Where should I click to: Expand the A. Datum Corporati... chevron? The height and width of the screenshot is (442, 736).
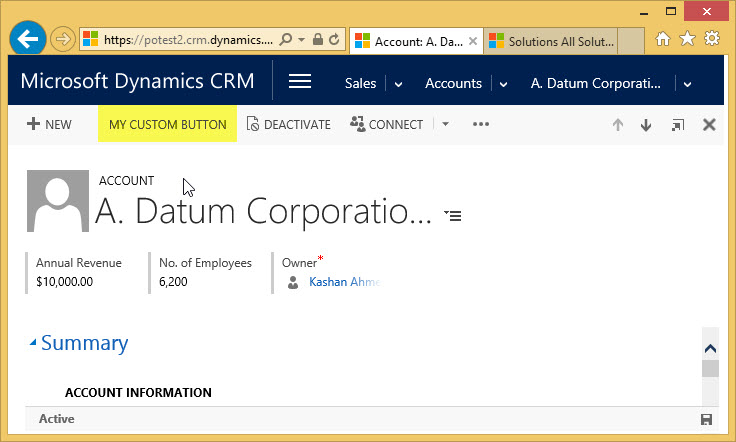click(x=687, y=84)
